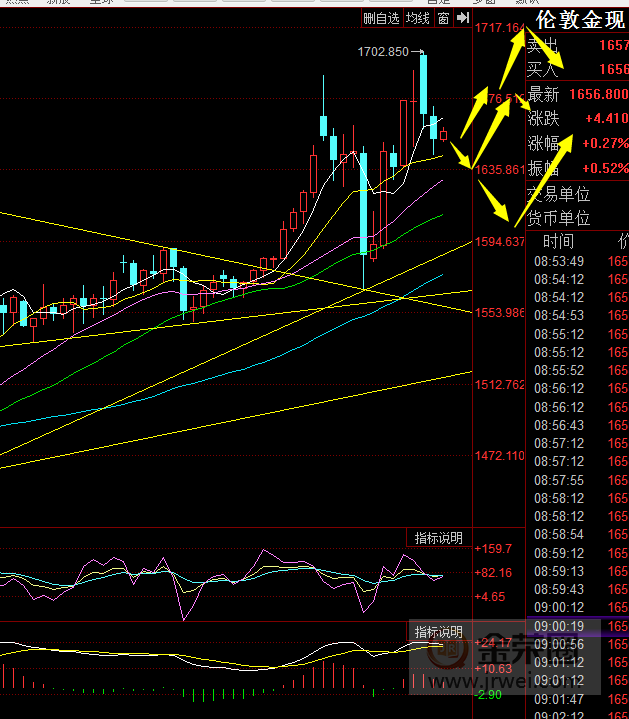Click the 时间 column header
Image resolution: width=629 pixels, height=719 pixels.
point(558,241)
